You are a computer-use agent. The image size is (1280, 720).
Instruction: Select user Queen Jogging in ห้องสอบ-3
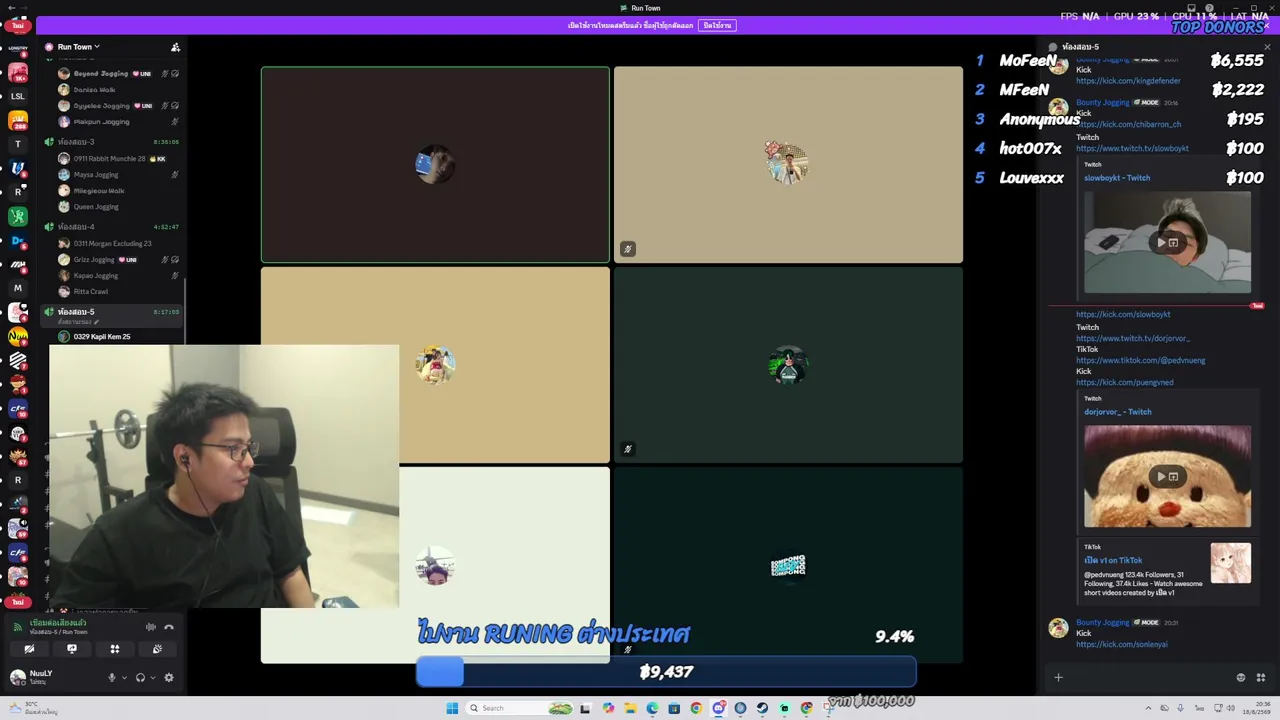pos(96,207)
